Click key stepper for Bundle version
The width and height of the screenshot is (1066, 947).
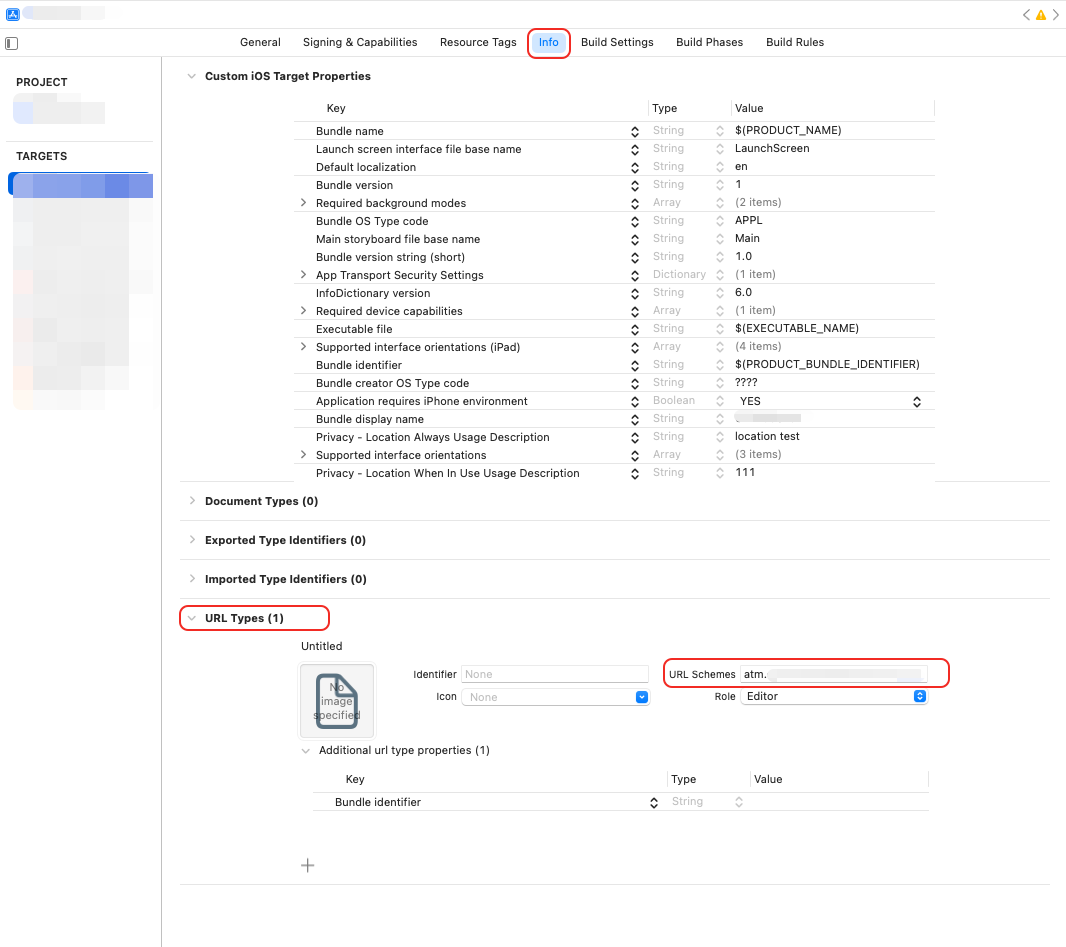coord(634,185)
